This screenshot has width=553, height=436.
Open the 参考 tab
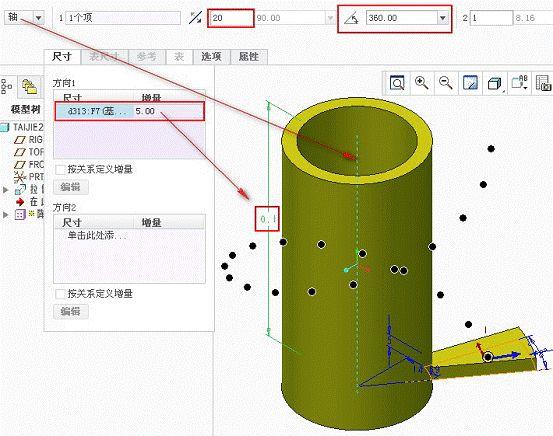coord(147,56)
